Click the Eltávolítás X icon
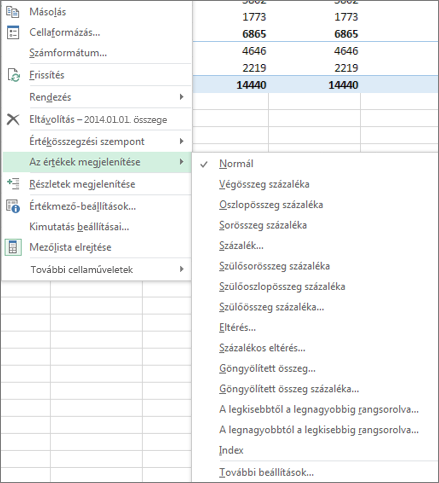 click(13, 119)
